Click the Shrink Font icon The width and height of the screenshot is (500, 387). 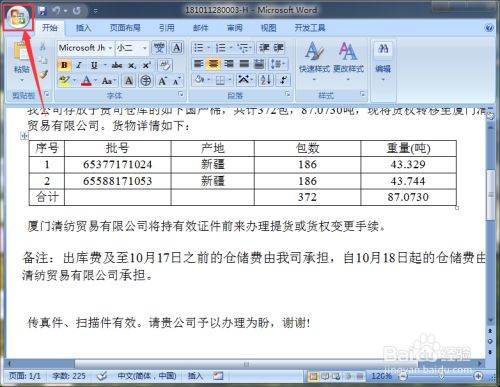click(177, 81)
